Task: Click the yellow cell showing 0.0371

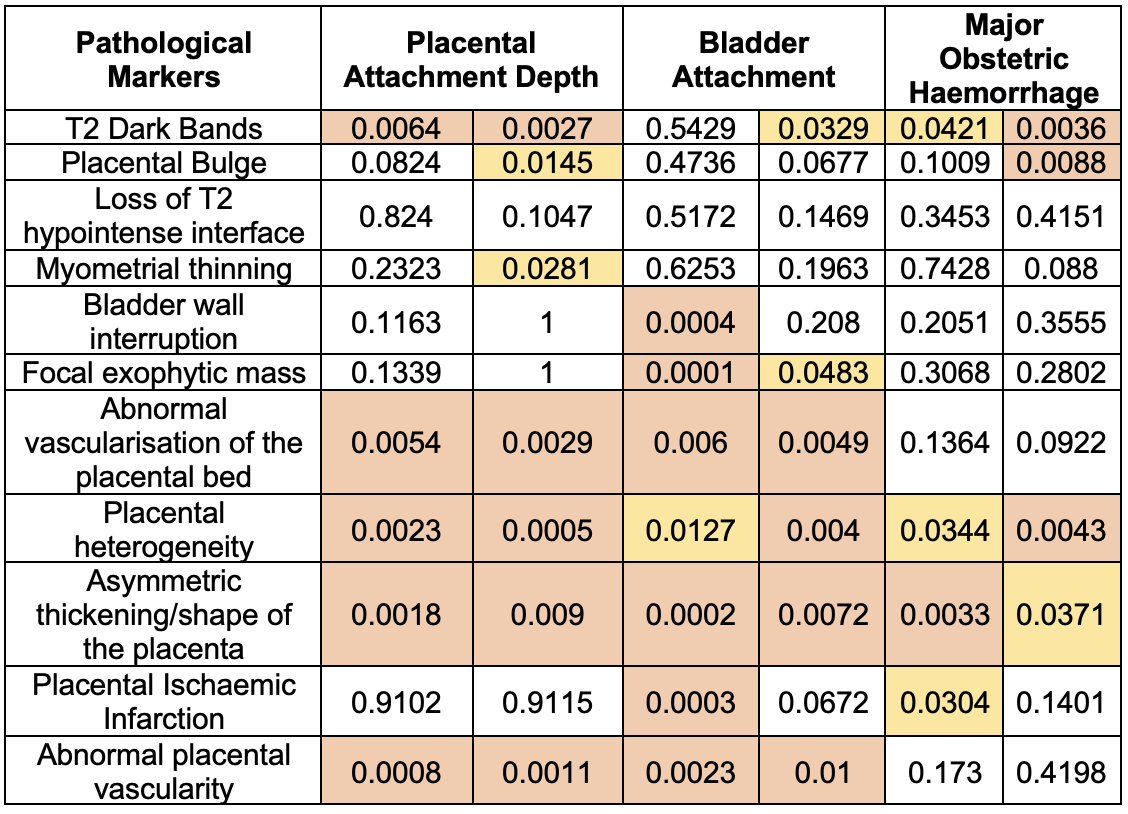Action: pyautogui.click(x=1061, y=615)
